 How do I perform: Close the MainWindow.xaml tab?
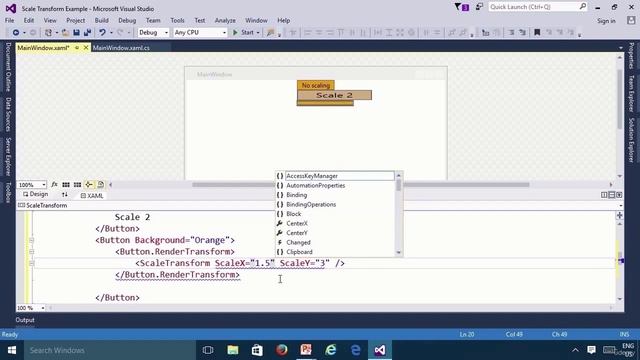pyautogui.click(x=86, y=48)
